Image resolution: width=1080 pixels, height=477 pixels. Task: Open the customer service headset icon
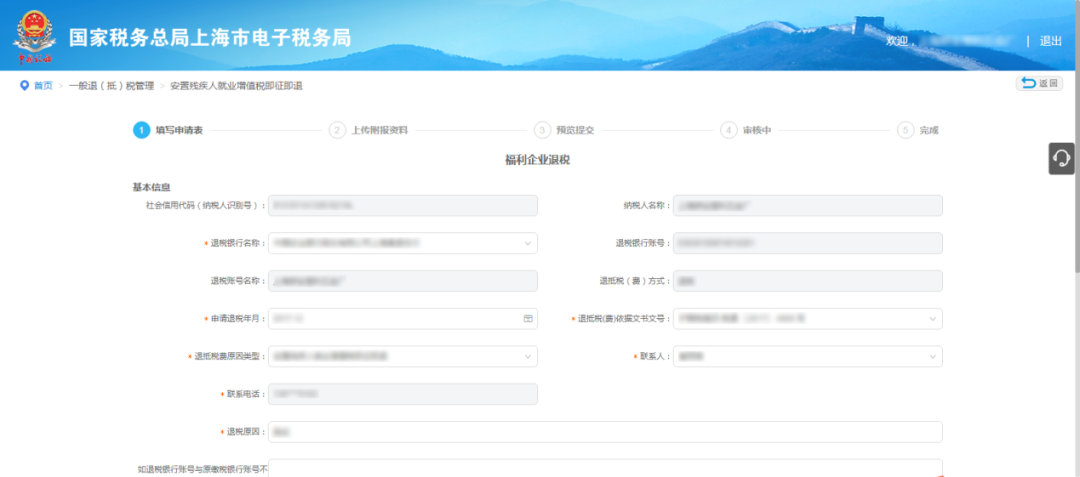coord(1062,158)
